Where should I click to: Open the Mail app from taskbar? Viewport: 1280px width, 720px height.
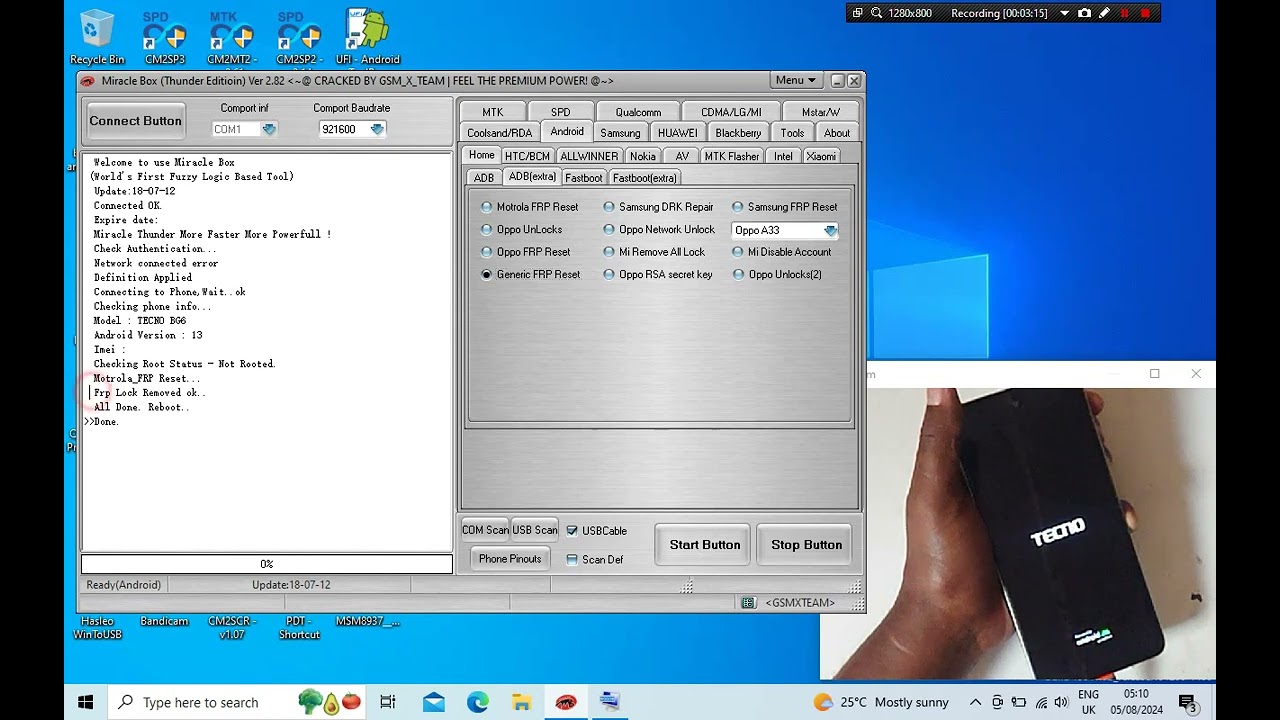[433, 702]
